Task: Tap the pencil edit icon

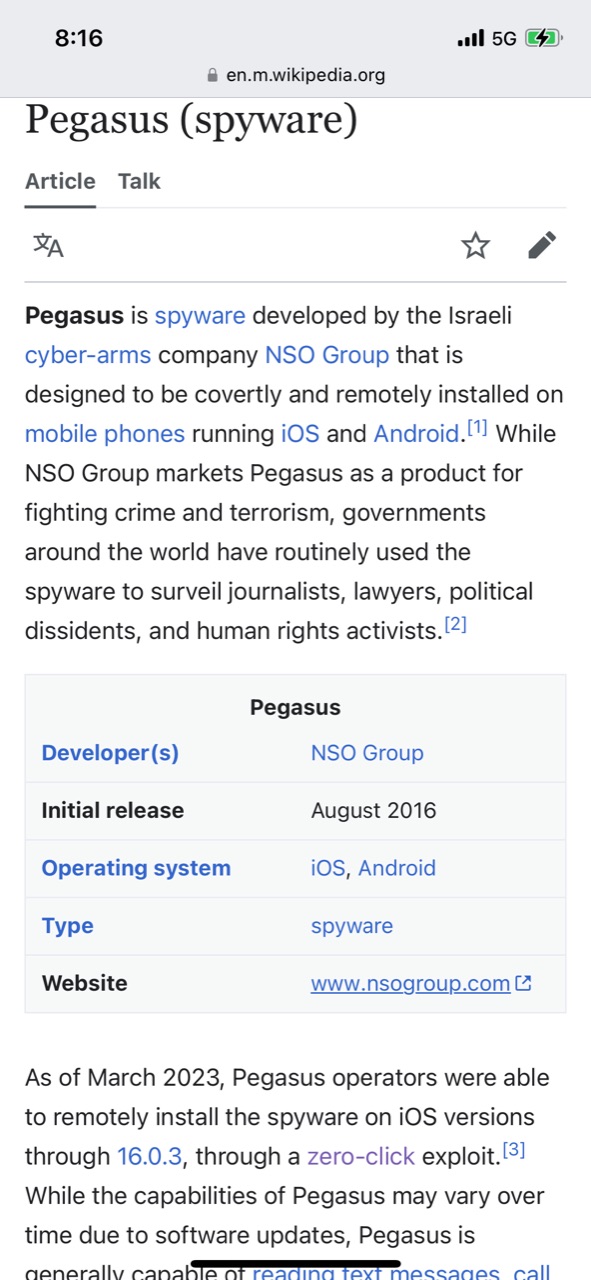Action: tap(542, 245)
